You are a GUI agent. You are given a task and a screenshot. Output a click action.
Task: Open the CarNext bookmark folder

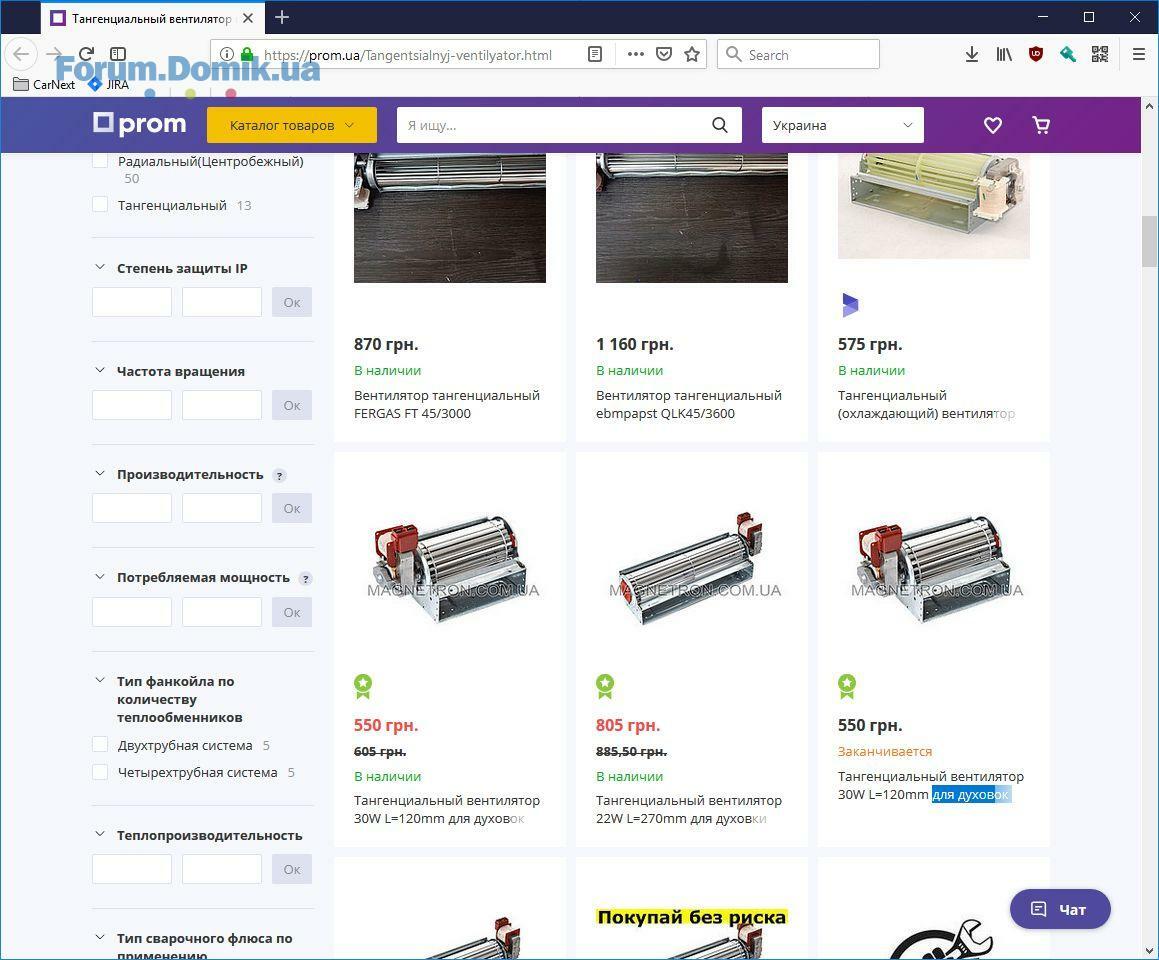click(x=44, y=84)
